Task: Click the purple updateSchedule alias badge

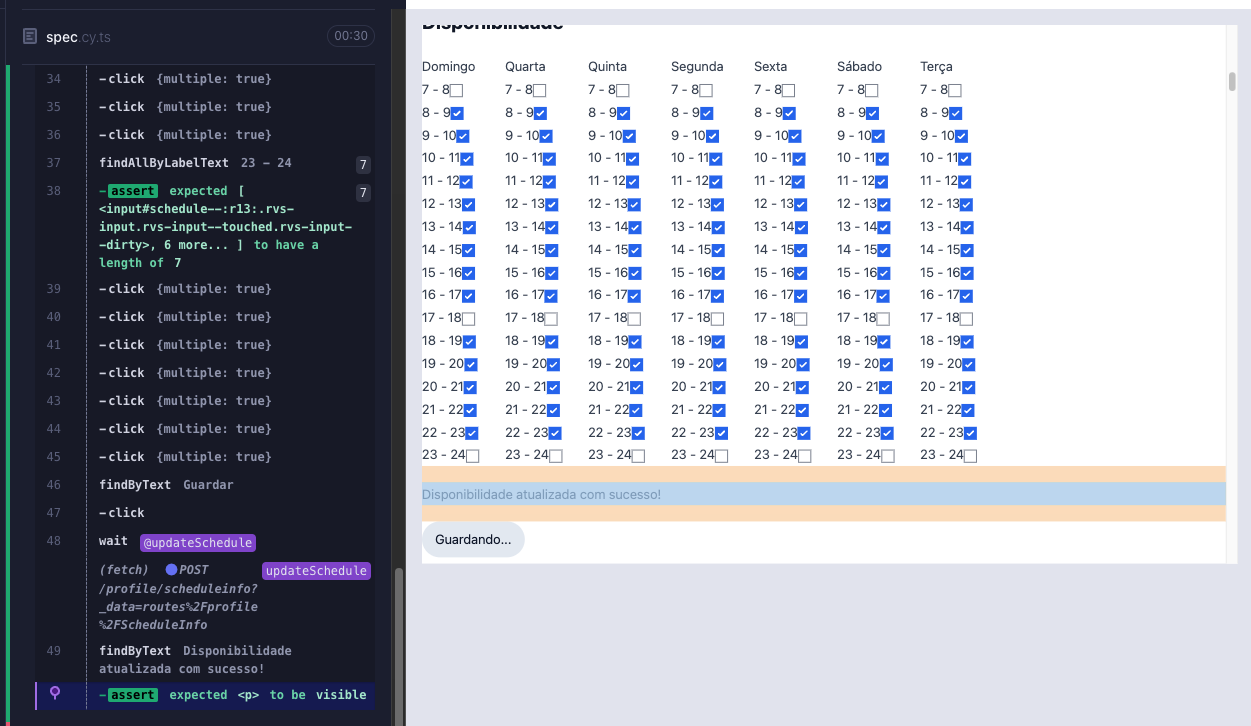Action: pos(316,569)
